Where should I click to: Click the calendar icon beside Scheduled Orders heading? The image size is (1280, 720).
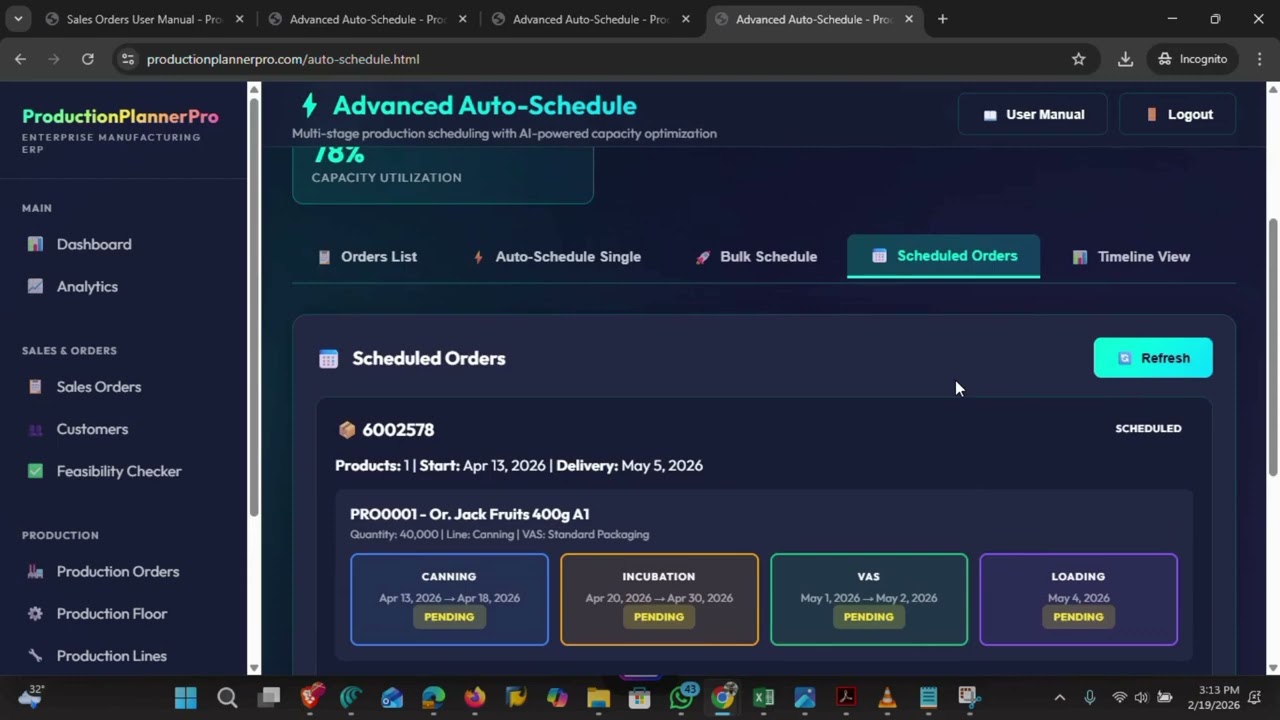click(328, 359)
